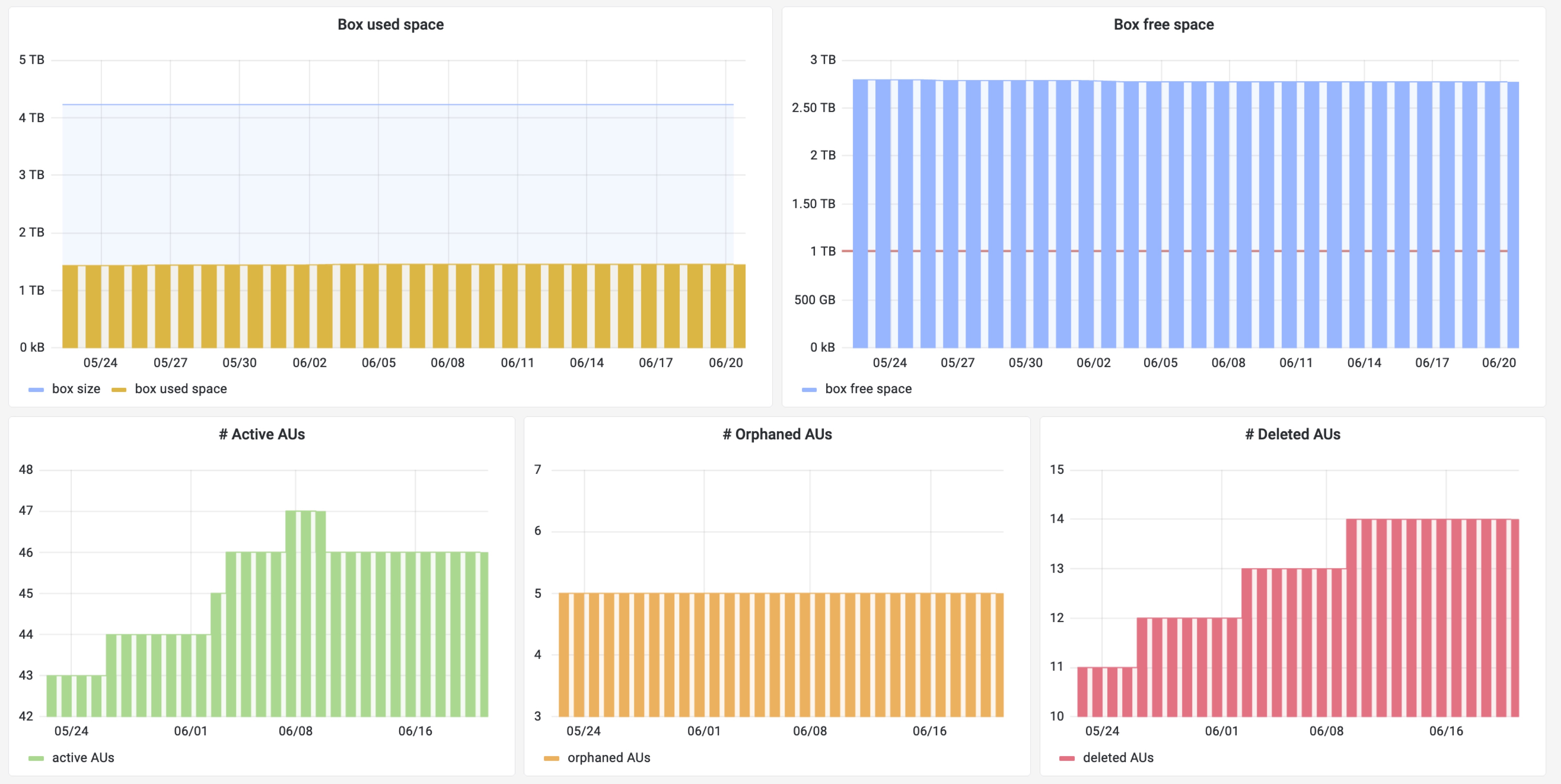Open the # Deleted AUs panel title menu
This screenshot has width=1561, height=784.
tap(1293, 434)
